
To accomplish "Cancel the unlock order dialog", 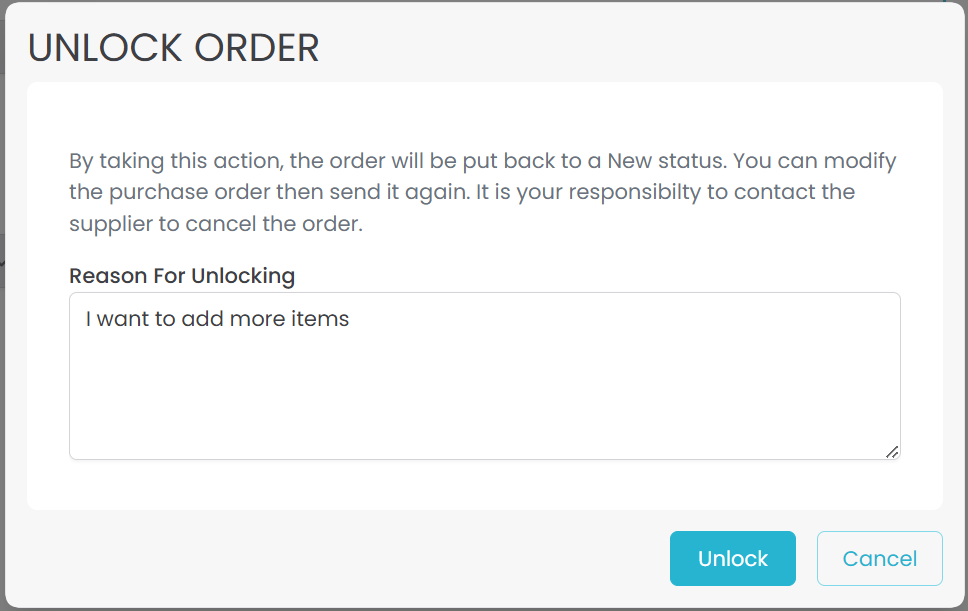I will point(879,558).
